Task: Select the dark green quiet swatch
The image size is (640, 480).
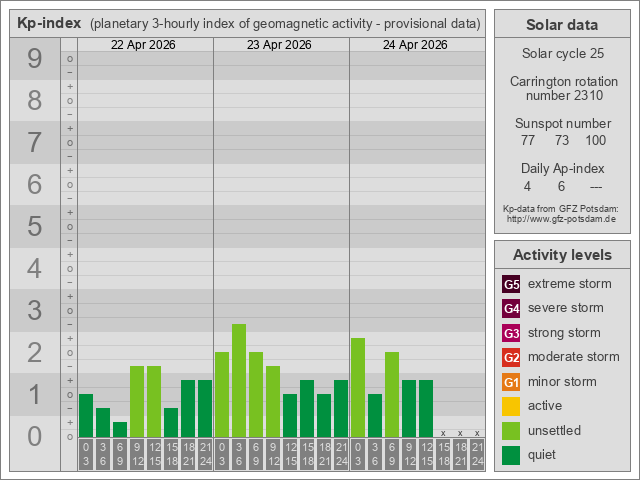Action: (x=511, y=455)
